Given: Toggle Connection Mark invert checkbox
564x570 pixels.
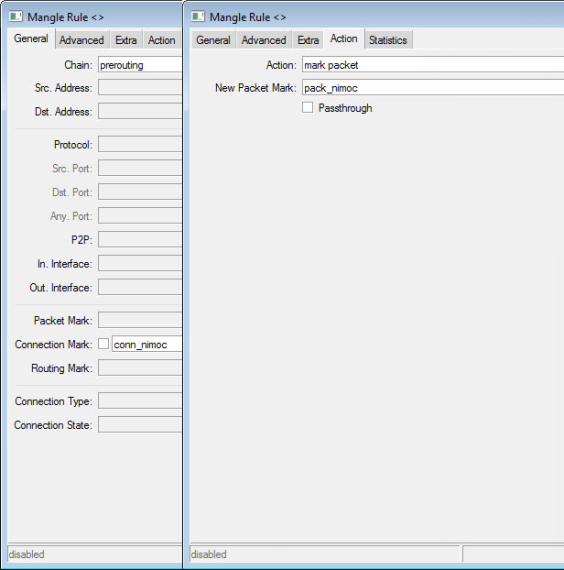Looking at the screenshot, I should point(104,344).
